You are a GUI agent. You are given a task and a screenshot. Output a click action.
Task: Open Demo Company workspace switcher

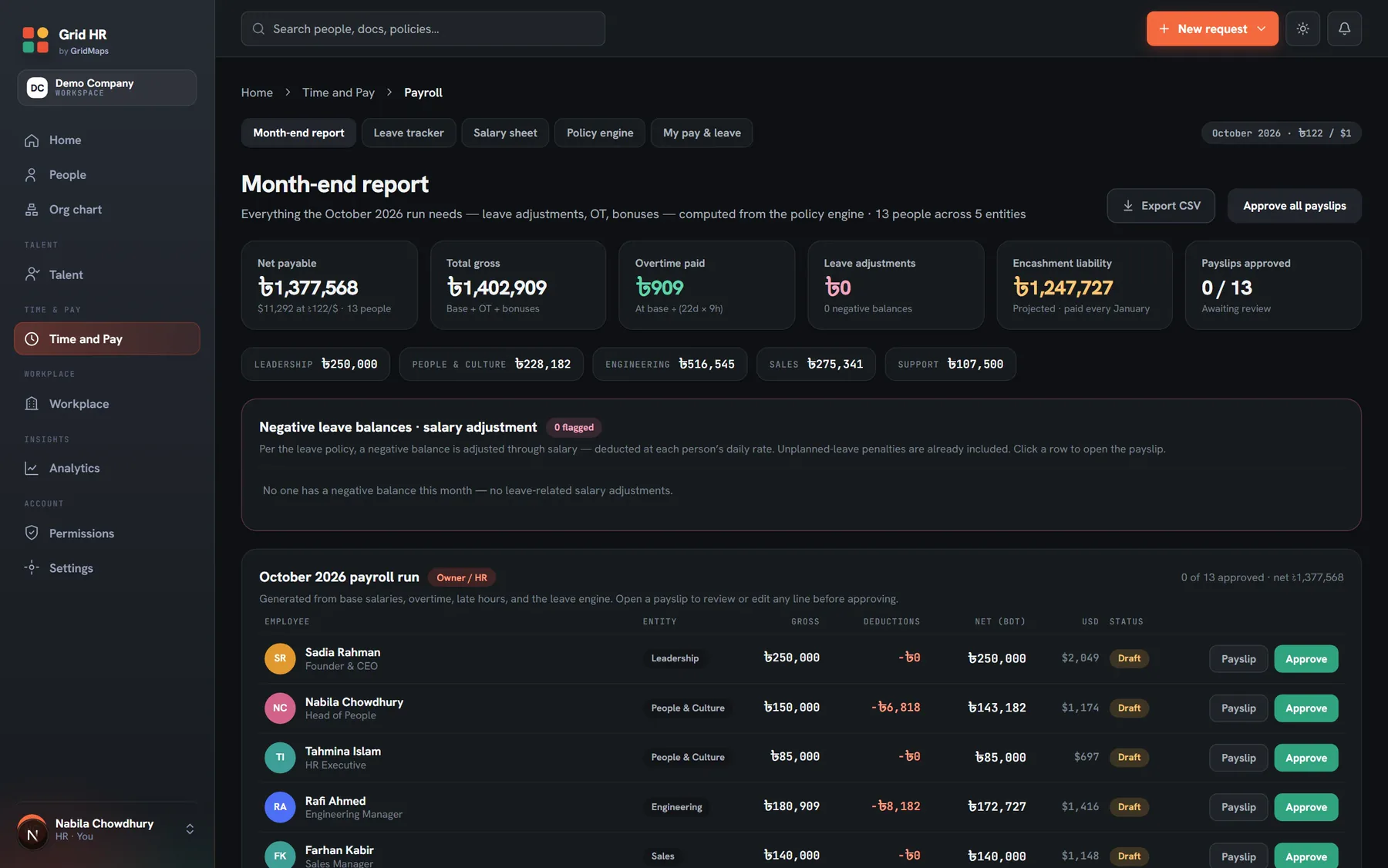[107, 88]
